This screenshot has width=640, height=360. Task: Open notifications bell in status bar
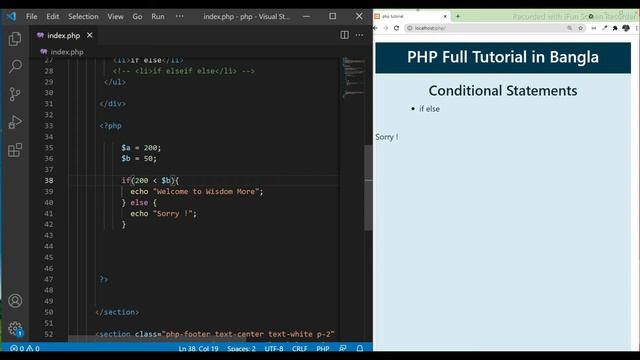pos(360,348)
